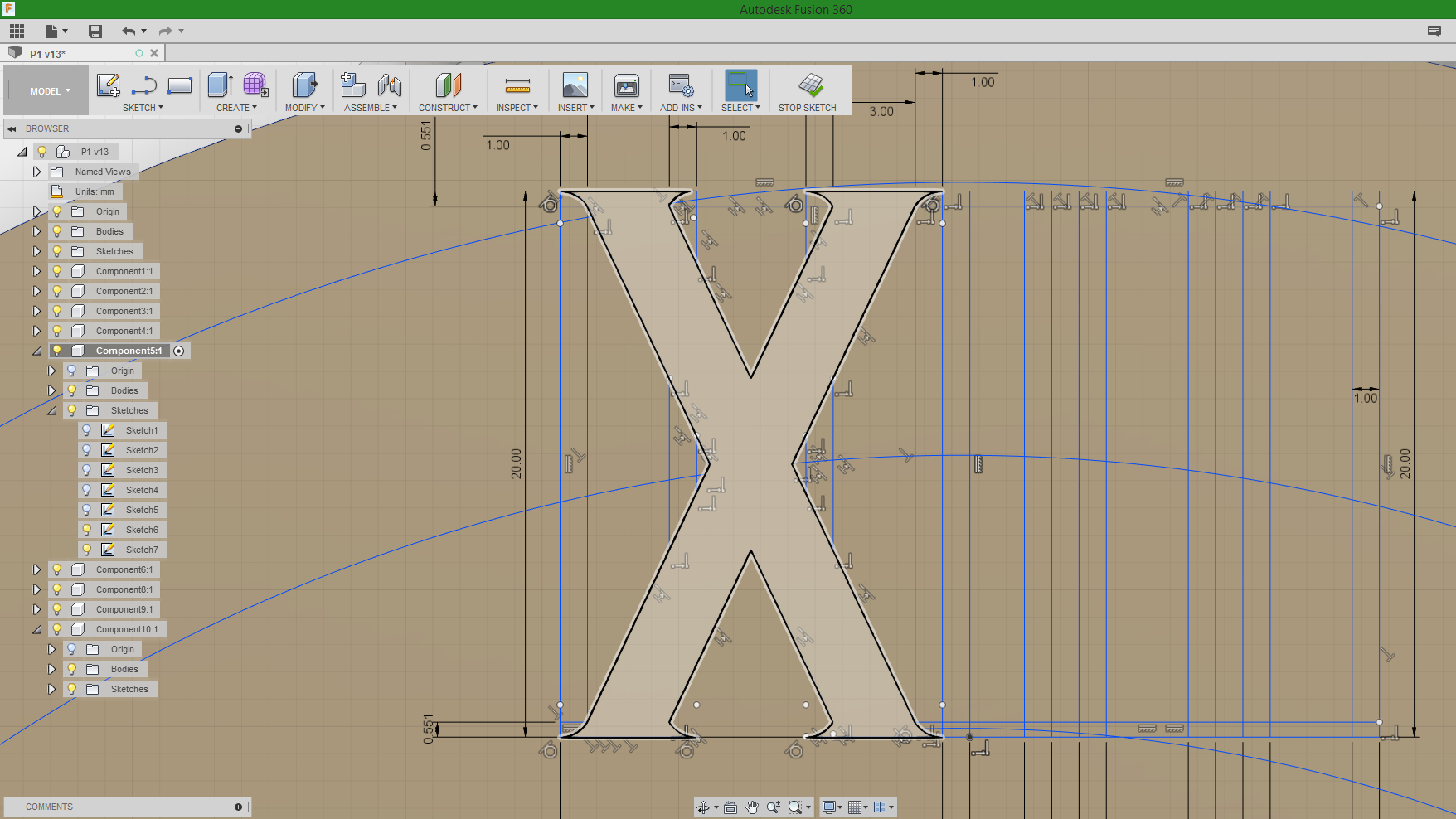Click the 3.00 sketch dimension

click(x=881, y=111)
